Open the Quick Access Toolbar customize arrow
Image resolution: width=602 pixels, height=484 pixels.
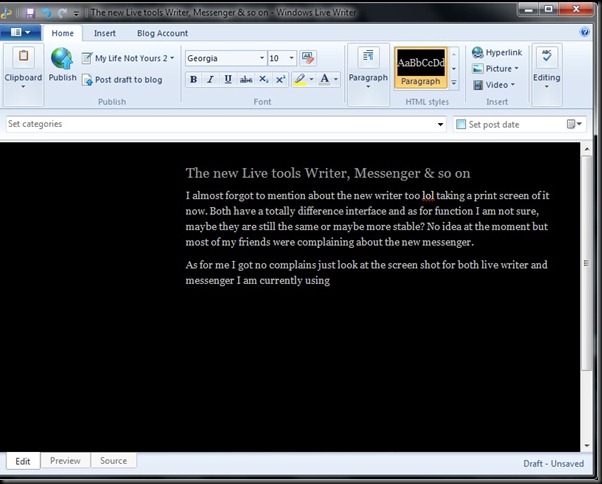pyautogui.click(x=76, y=14)
